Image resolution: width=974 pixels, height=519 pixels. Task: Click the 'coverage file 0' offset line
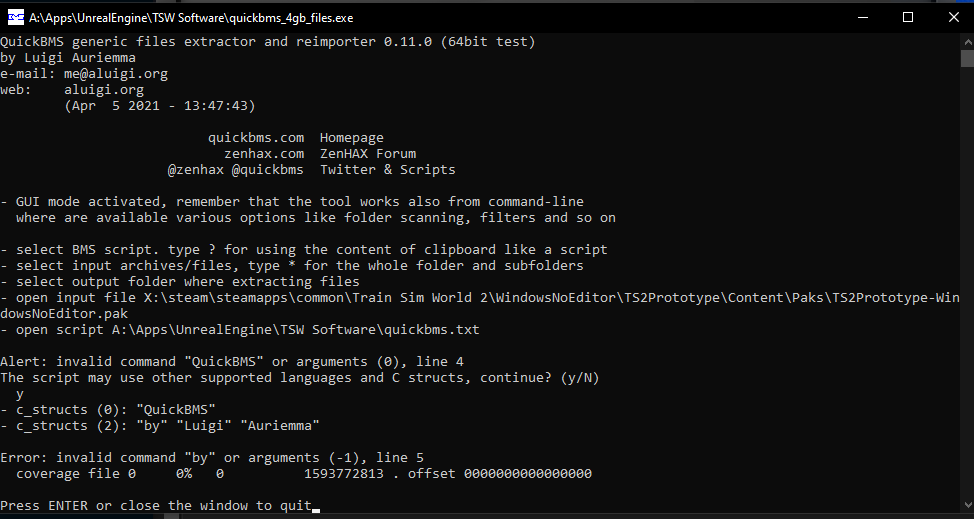pyautogui.click(x=300, y=474)
